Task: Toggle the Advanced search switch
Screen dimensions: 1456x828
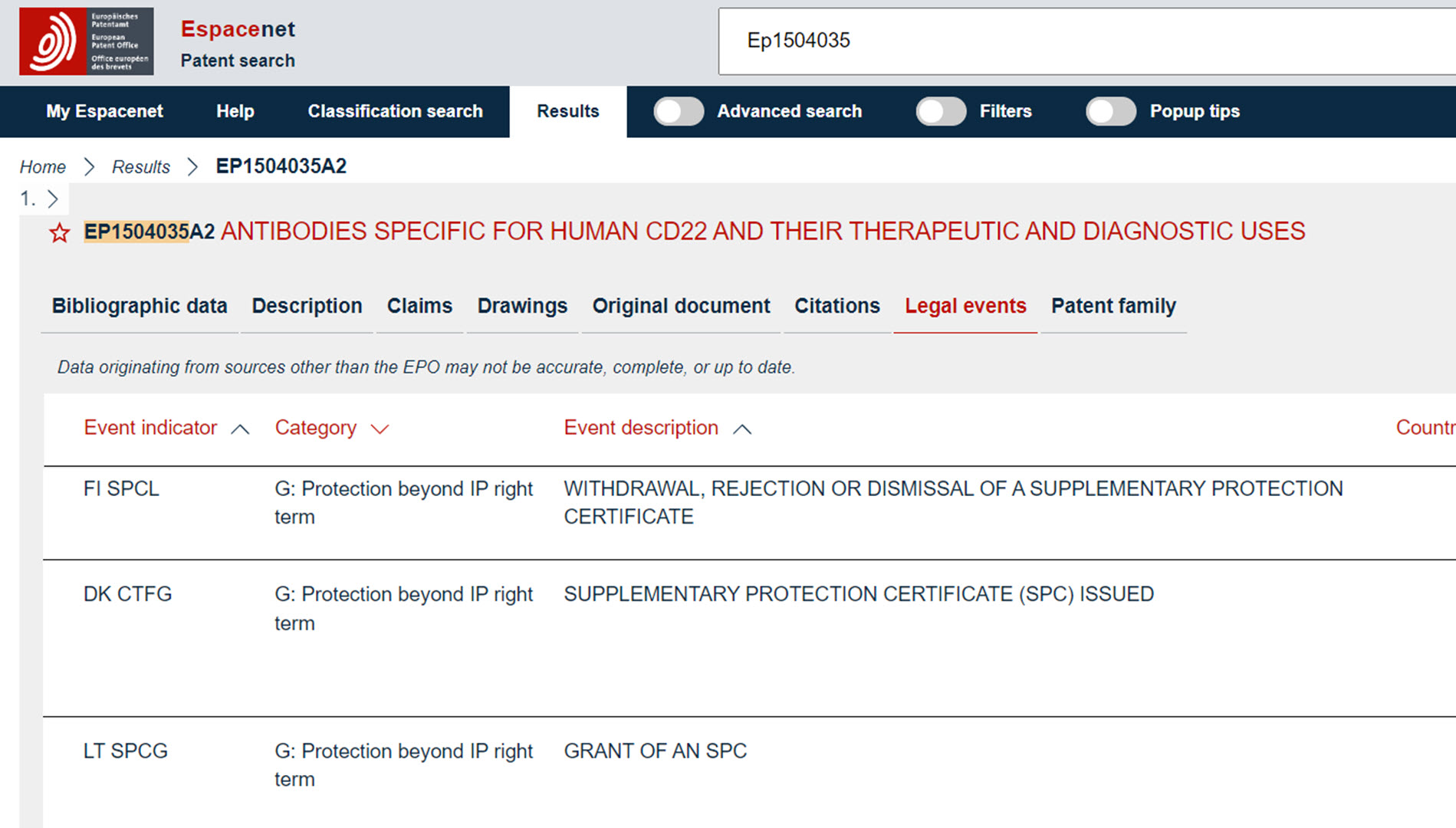Action: (679, 111)
